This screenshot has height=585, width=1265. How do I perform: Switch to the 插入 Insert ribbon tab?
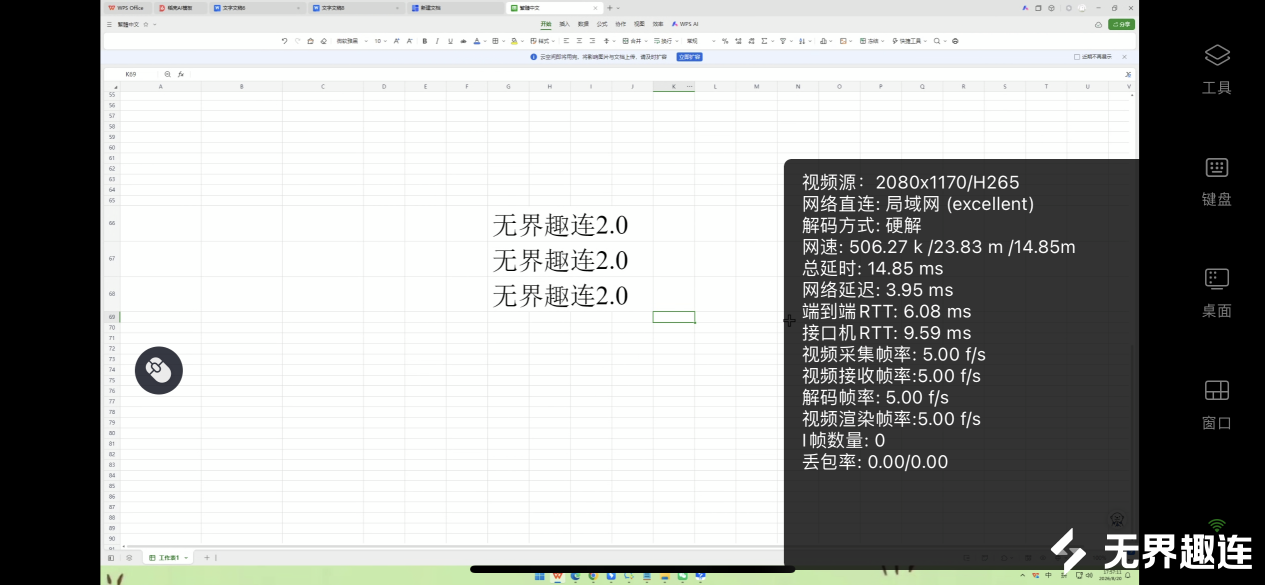(564, 23)
